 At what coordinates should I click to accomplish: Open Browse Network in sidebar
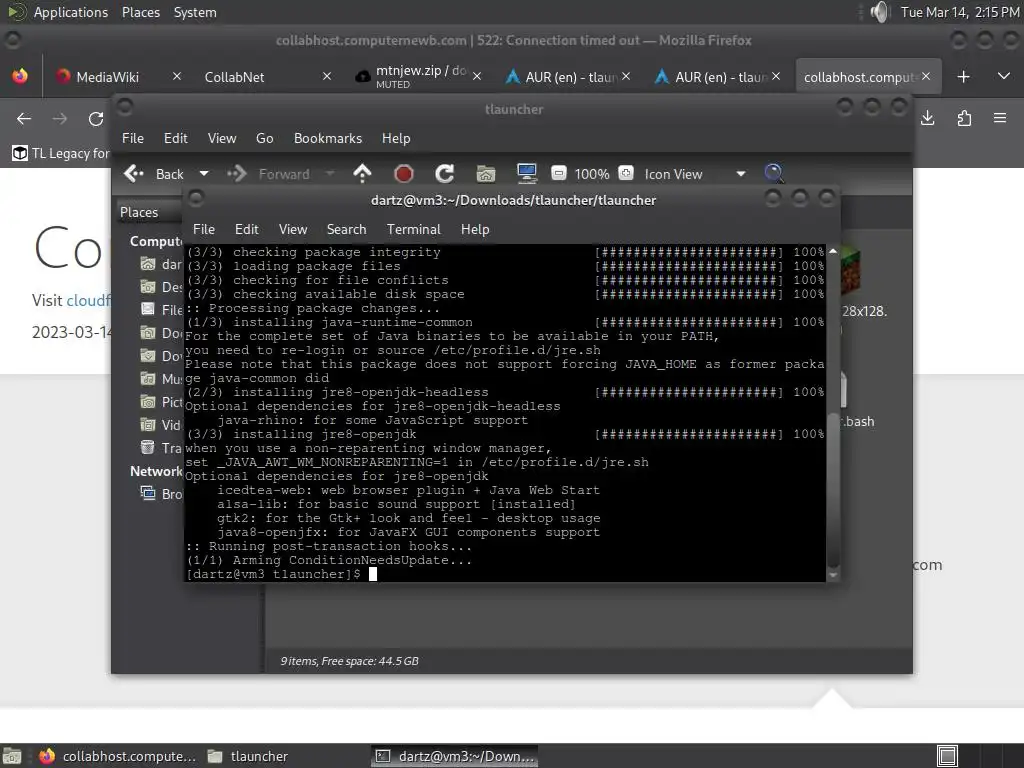(x=161, y=494)
